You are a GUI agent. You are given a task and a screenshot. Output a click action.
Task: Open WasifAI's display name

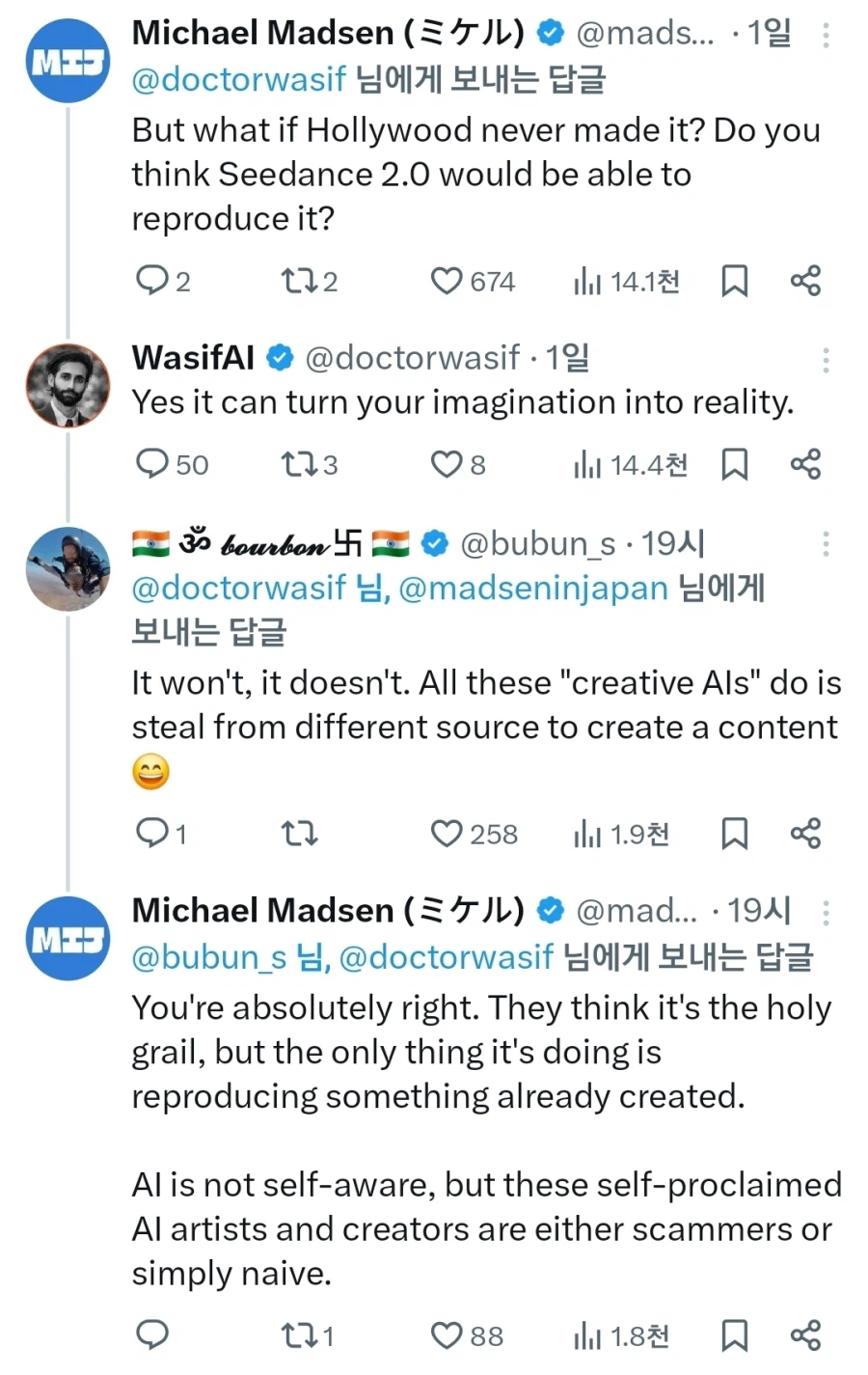pos(192,357)
